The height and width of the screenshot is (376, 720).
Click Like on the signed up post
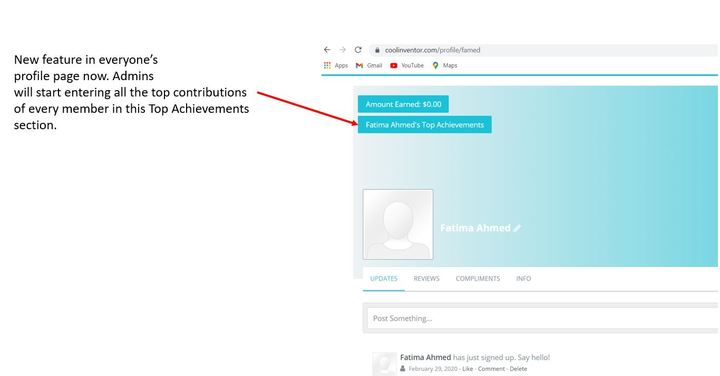click(x=467, y=369)
